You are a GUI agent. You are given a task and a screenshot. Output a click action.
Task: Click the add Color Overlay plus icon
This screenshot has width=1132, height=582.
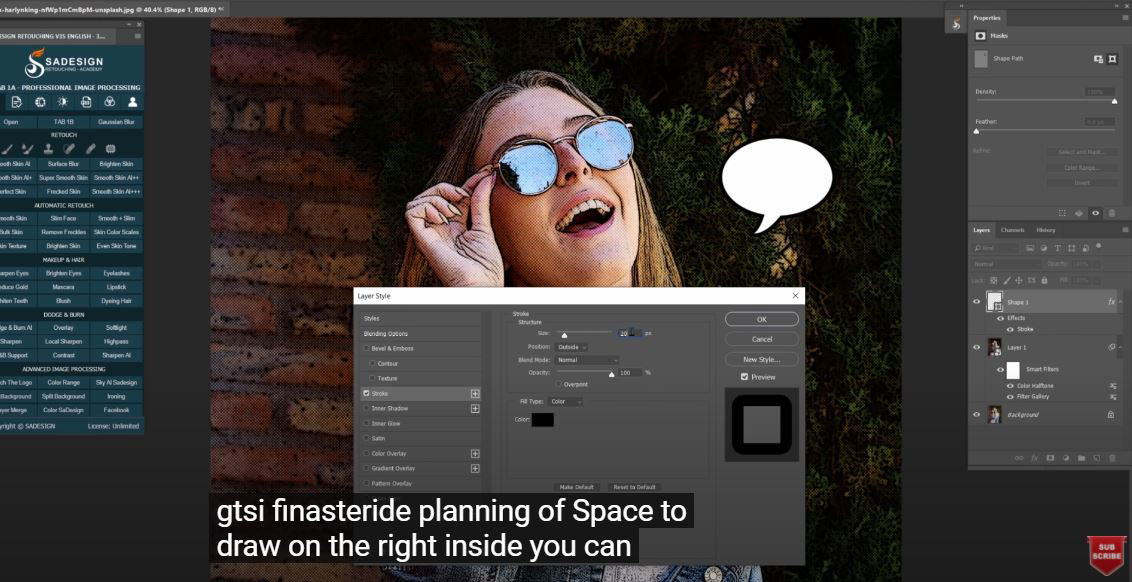pyautogui.click(x=475, y=454)
